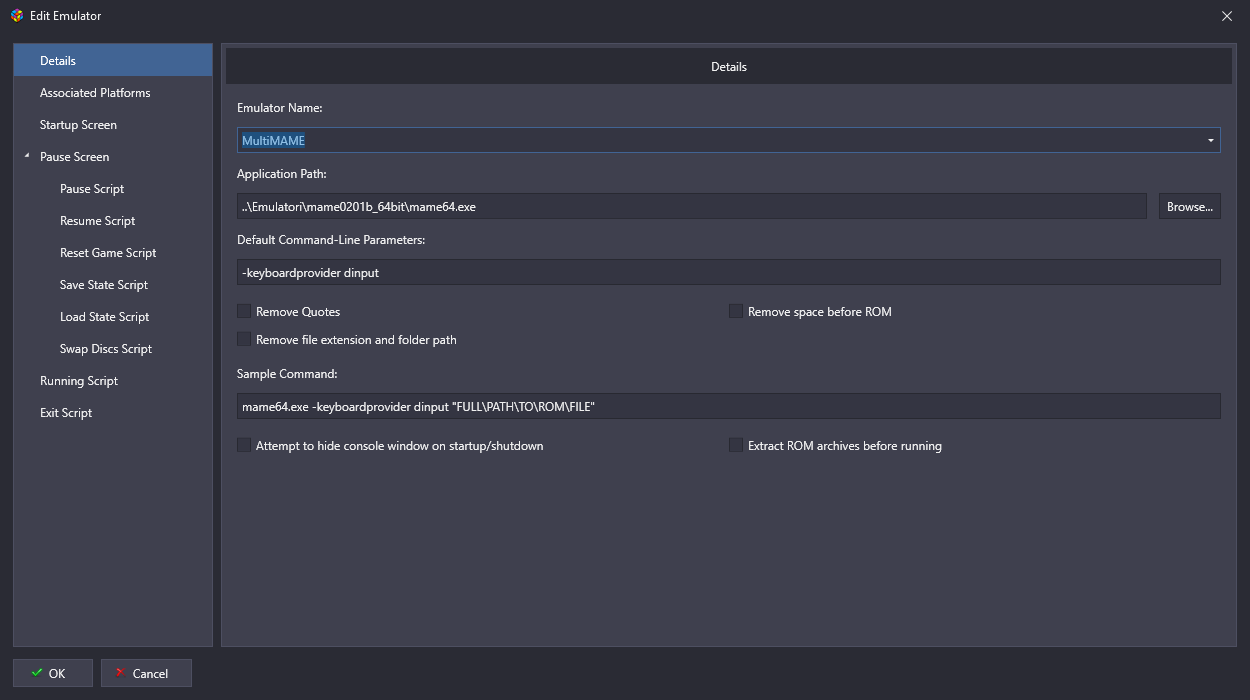This screenshot has height=700, width=1250.
Task: Click the Sample Command text field
Action: pyautogui.click(x=729, y=406)
